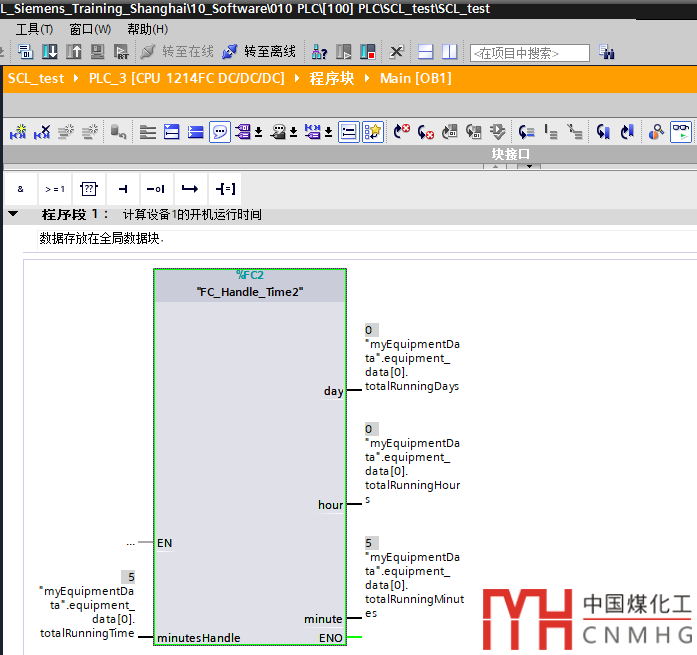Image resolution: width=697 pixels, height=655 pixels.
Task: Select totalRunningTime operand at minutesHandle input
Action: coord(87,612)
